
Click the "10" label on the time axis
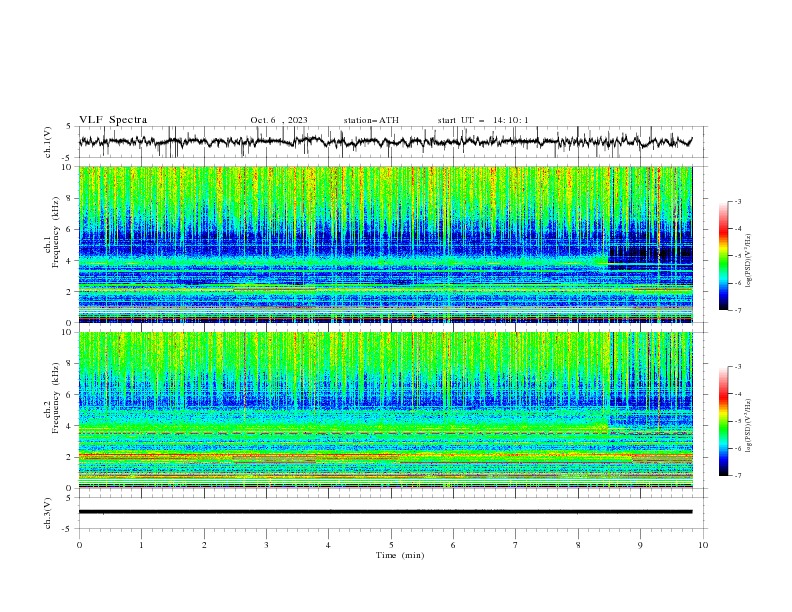[x=703, y=545]
